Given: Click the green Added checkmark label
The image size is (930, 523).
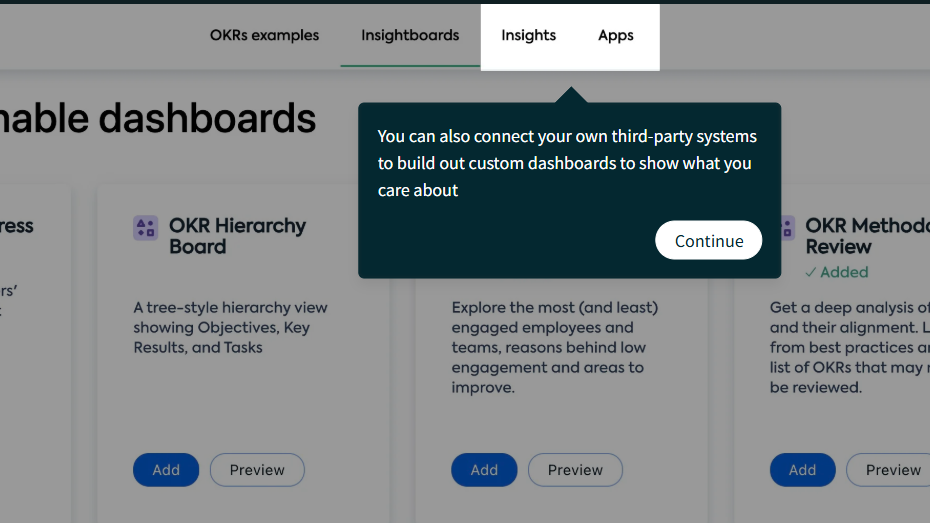Looking at the screenshot, I should pos(837,272).
